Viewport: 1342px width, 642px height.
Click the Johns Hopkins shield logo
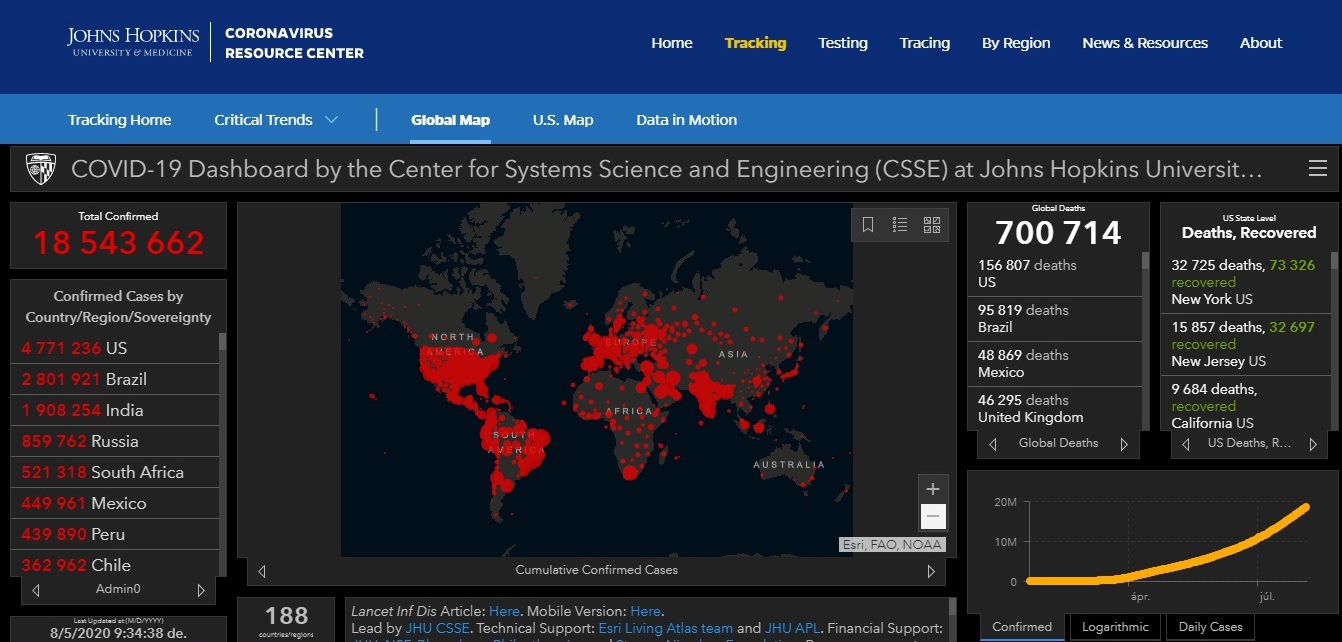click(x=41, y=169)
